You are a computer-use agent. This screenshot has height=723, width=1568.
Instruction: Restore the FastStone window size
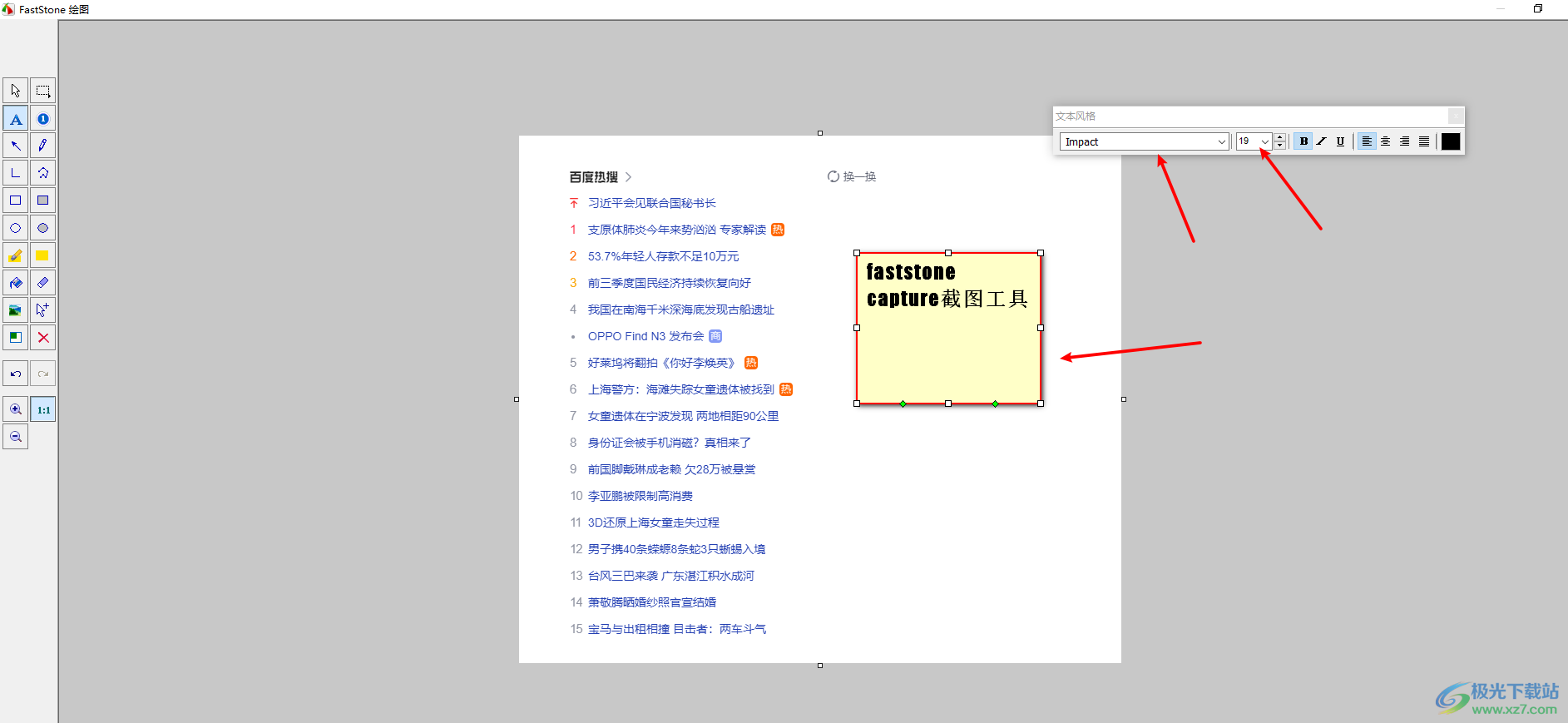coord(1538,8)
